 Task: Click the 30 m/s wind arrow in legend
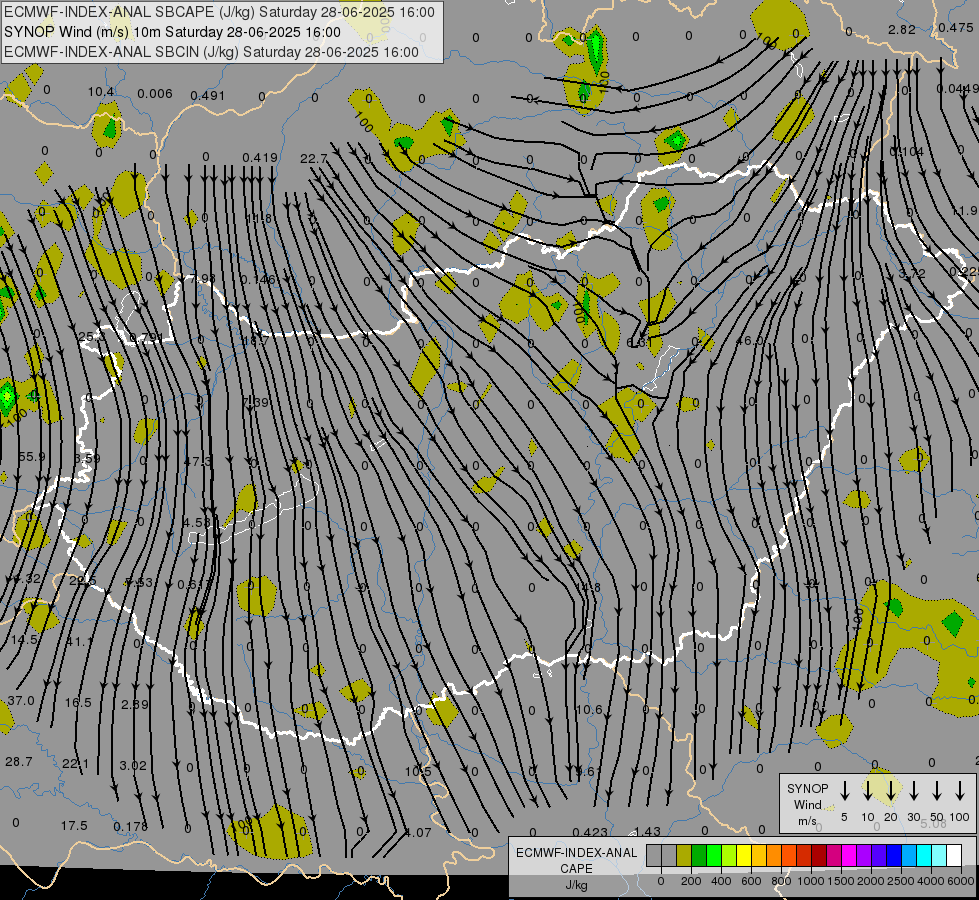tap(914, 791)
